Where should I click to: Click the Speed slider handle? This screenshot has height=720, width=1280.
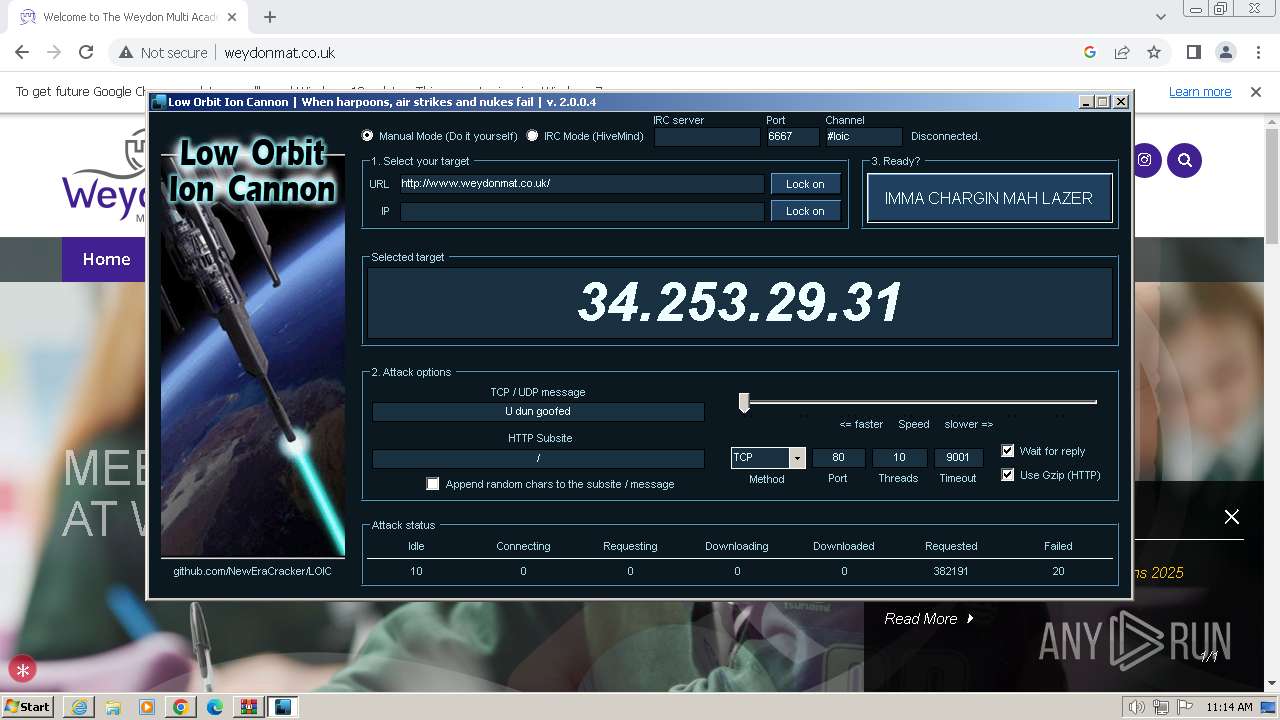(x=744, y=402)
